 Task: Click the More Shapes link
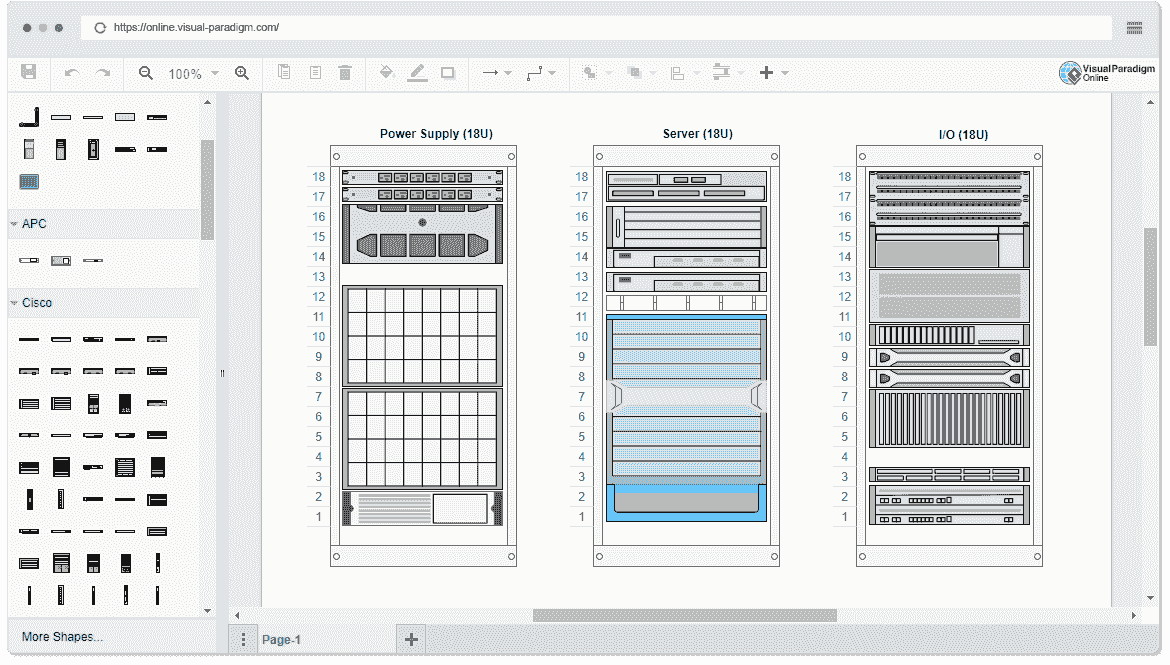coord(60,636)
